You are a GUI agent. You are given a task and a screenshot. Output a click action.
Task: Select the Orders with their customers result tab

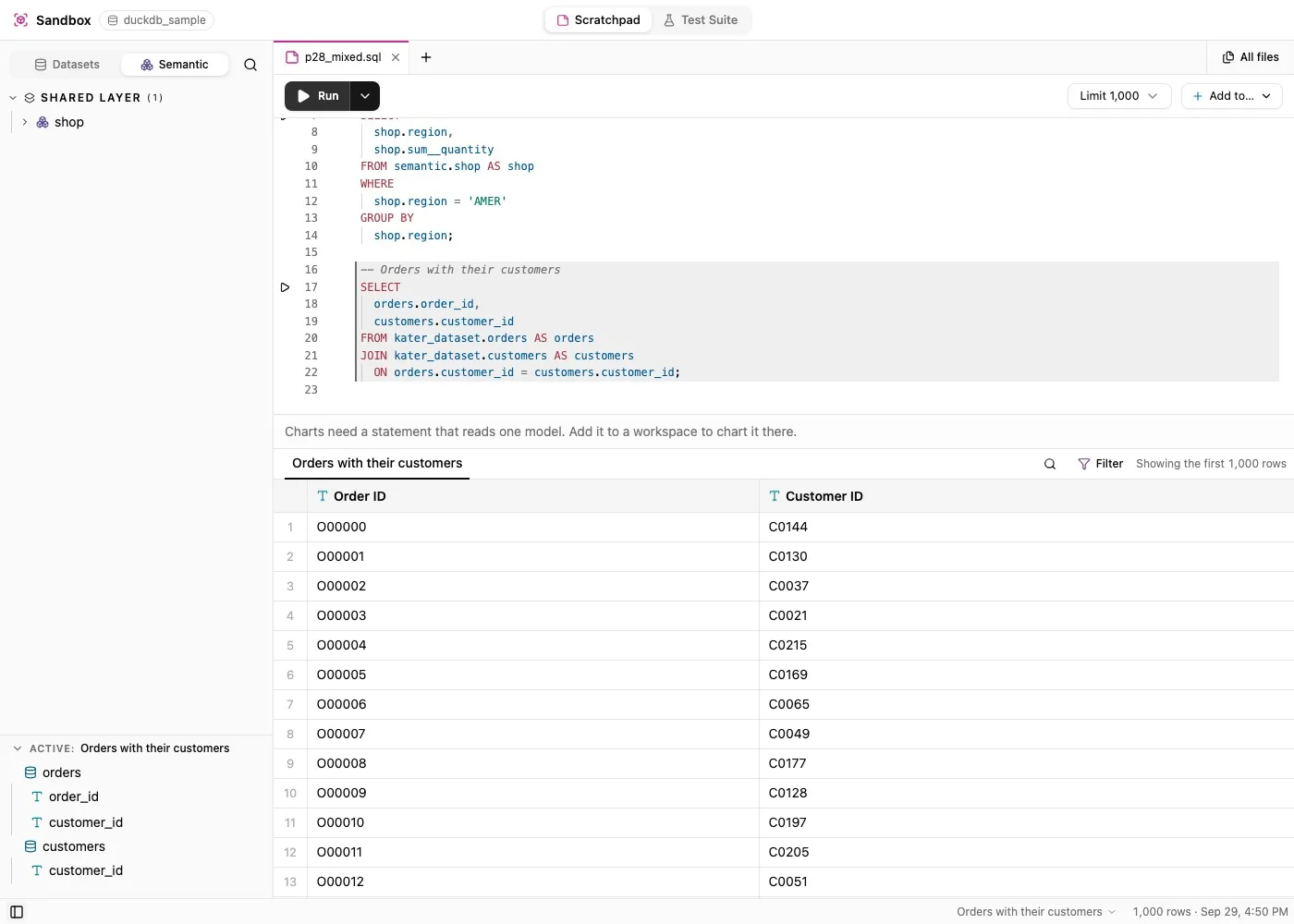pyautogui.click(x=377, y=464)
